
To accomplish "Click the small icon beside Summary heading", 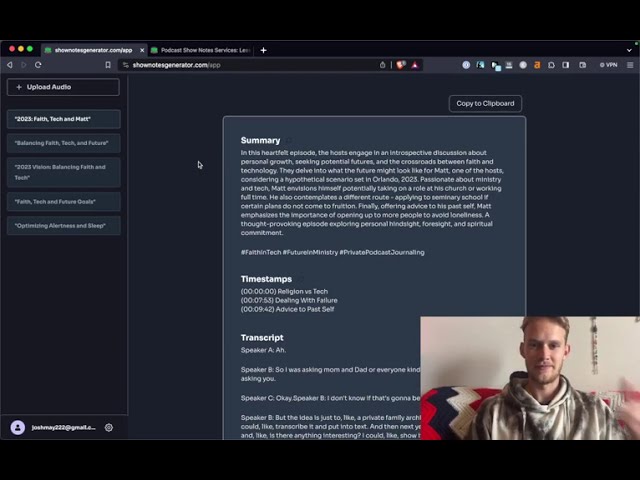I will coord(288,141).
